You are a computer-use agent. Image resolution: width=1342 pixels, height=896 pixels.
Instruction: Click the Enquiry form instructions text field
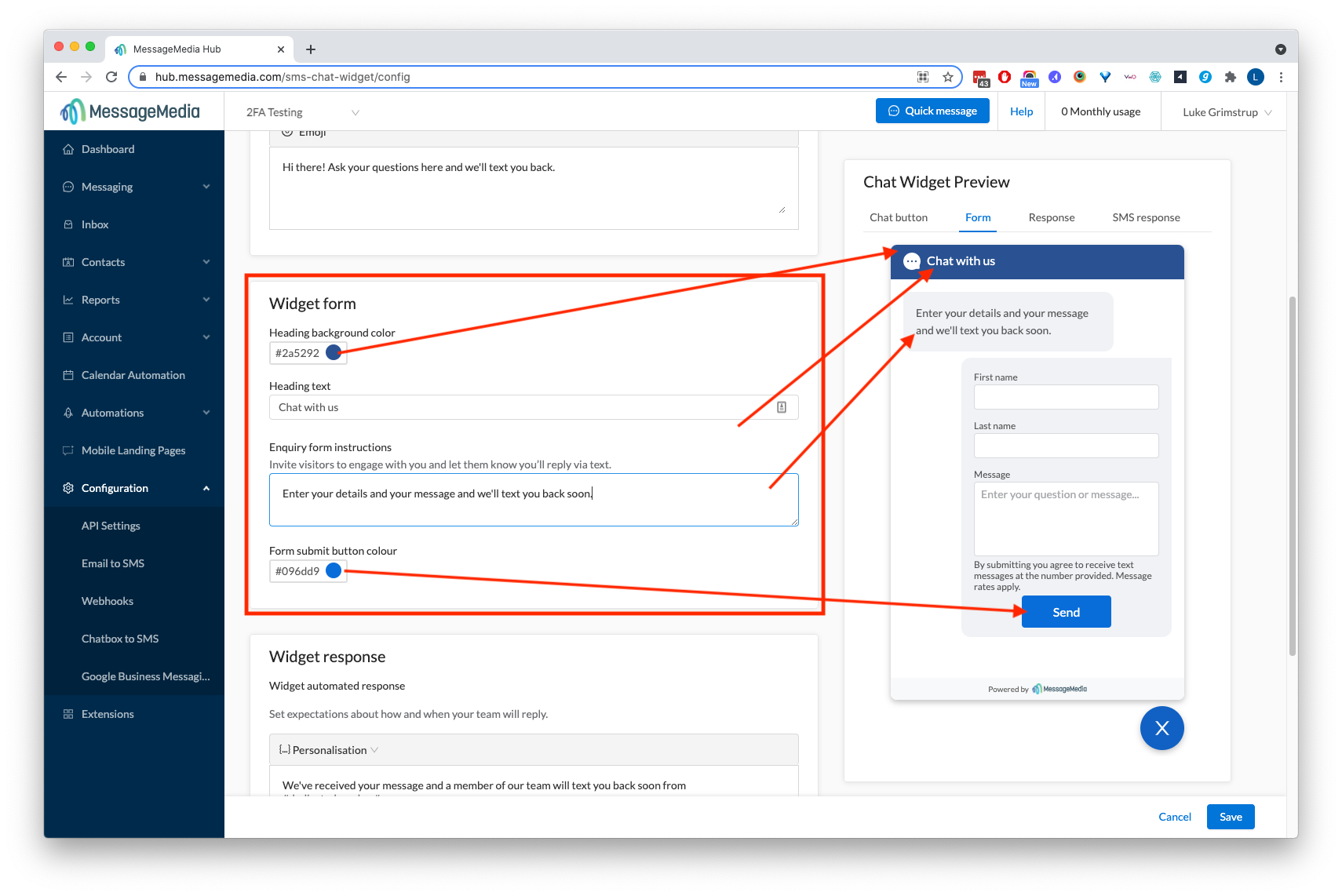(x=534, y=500)
